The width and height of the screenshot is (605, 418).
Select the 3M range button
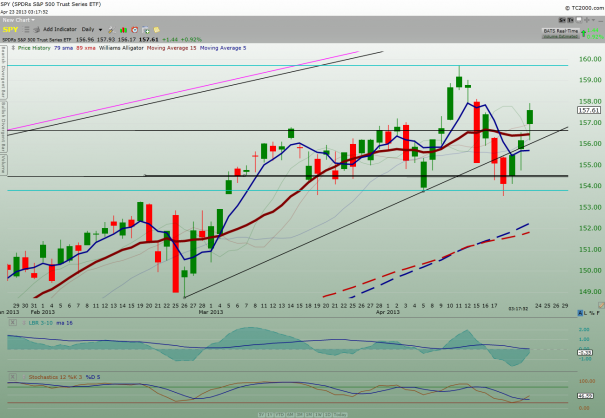pos(300,415)
